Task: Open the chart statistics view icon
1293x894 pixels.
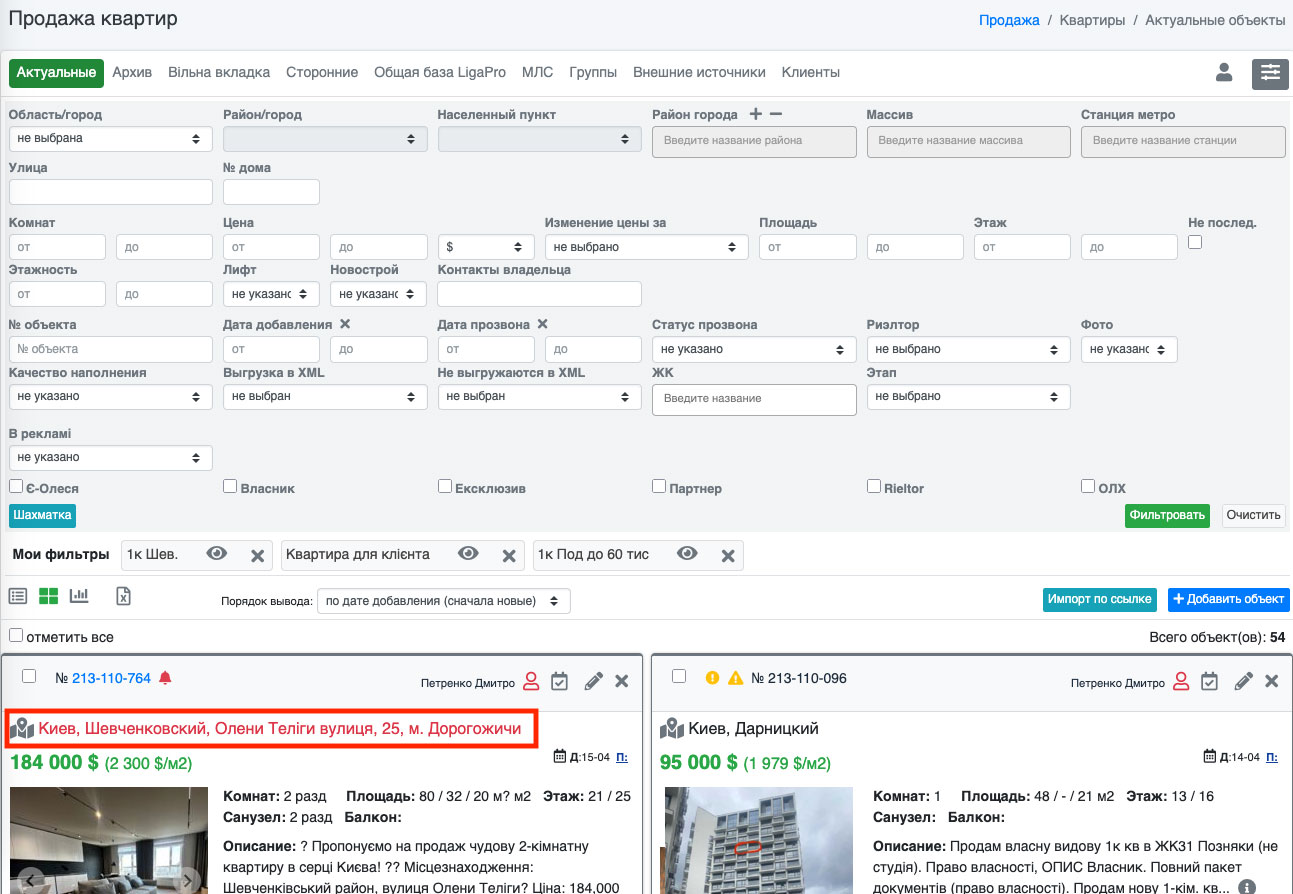Action: [x=79, y=596]
